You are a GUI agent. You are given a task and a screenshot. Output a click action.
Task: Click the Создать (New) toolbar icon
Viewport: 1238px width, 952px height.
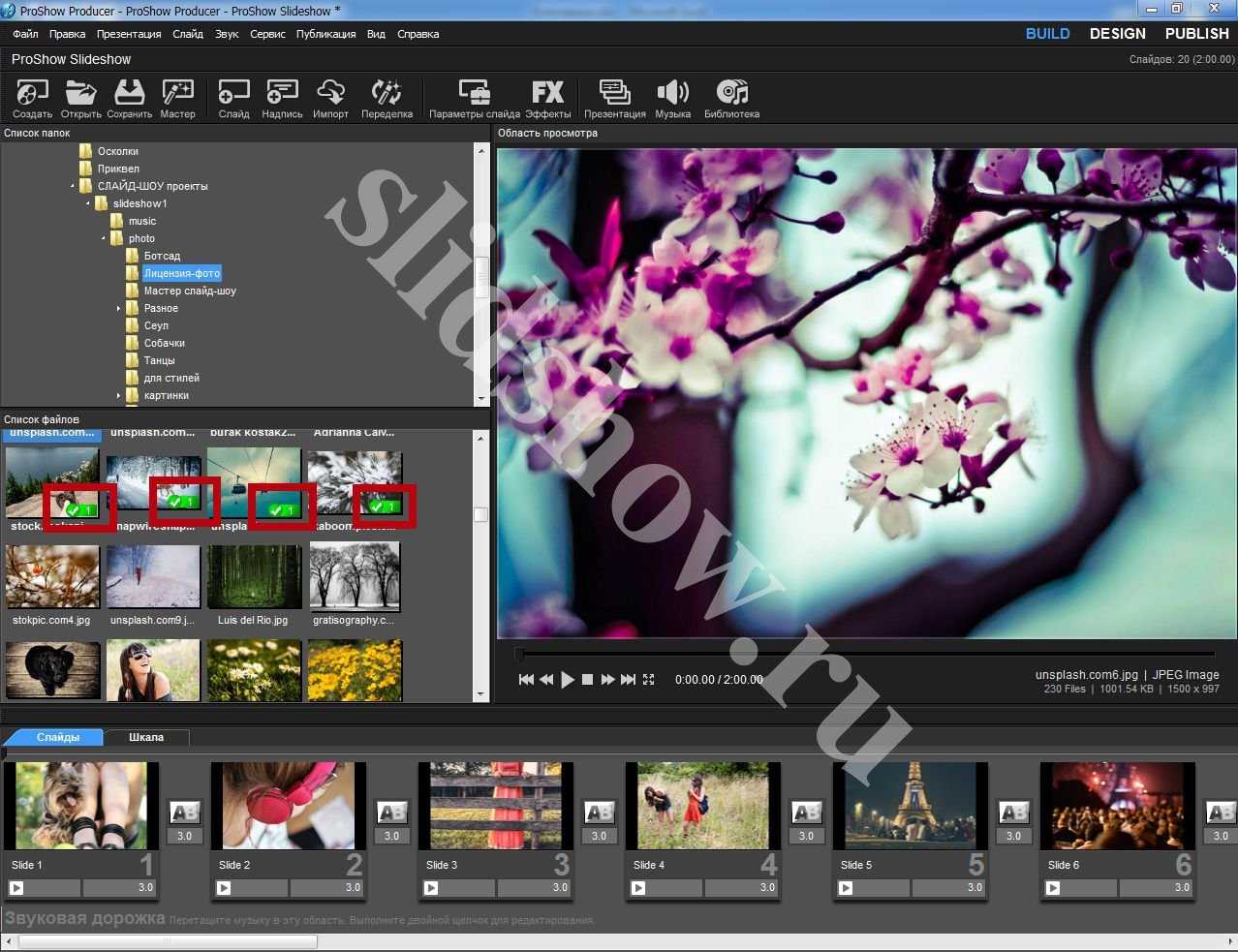pos(32,94)
